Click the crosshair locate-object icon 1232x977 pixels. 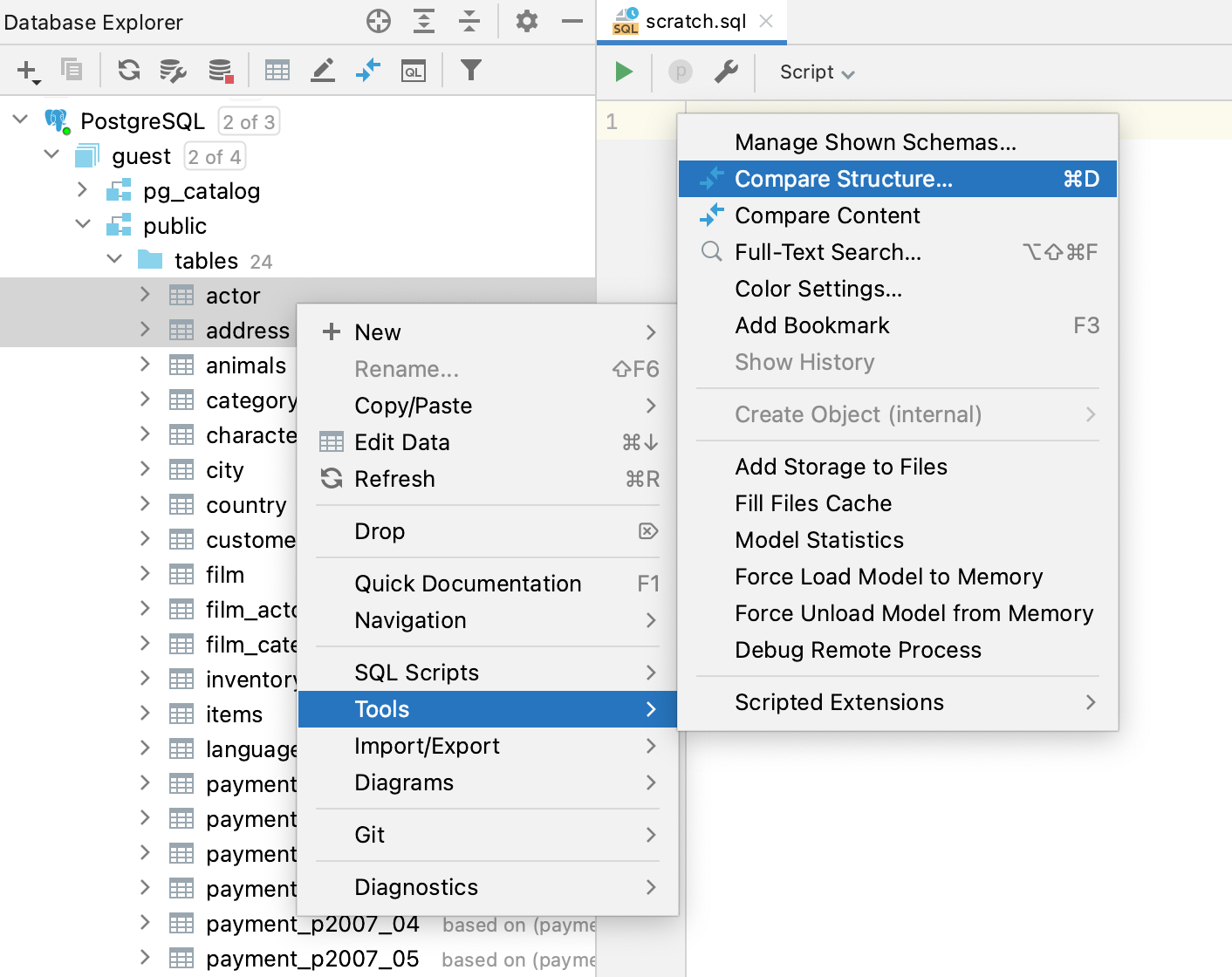coord(378,21)
